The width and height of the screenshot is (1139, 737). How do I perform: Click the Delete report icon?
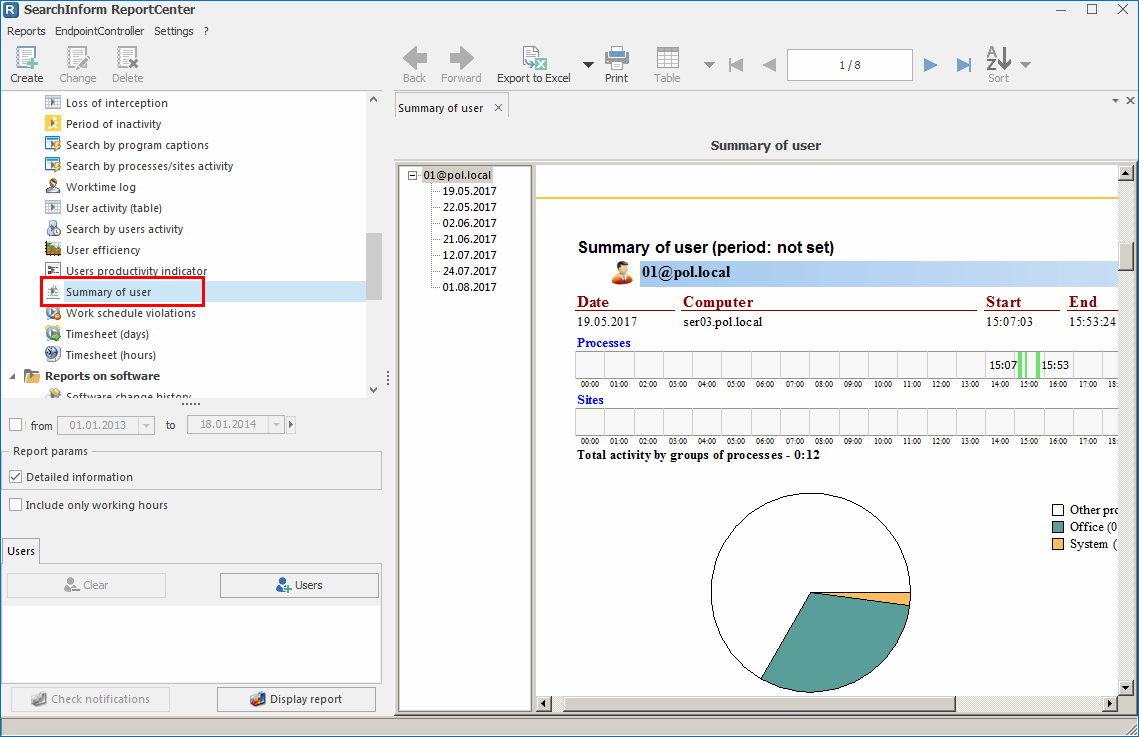pos(127,57)
